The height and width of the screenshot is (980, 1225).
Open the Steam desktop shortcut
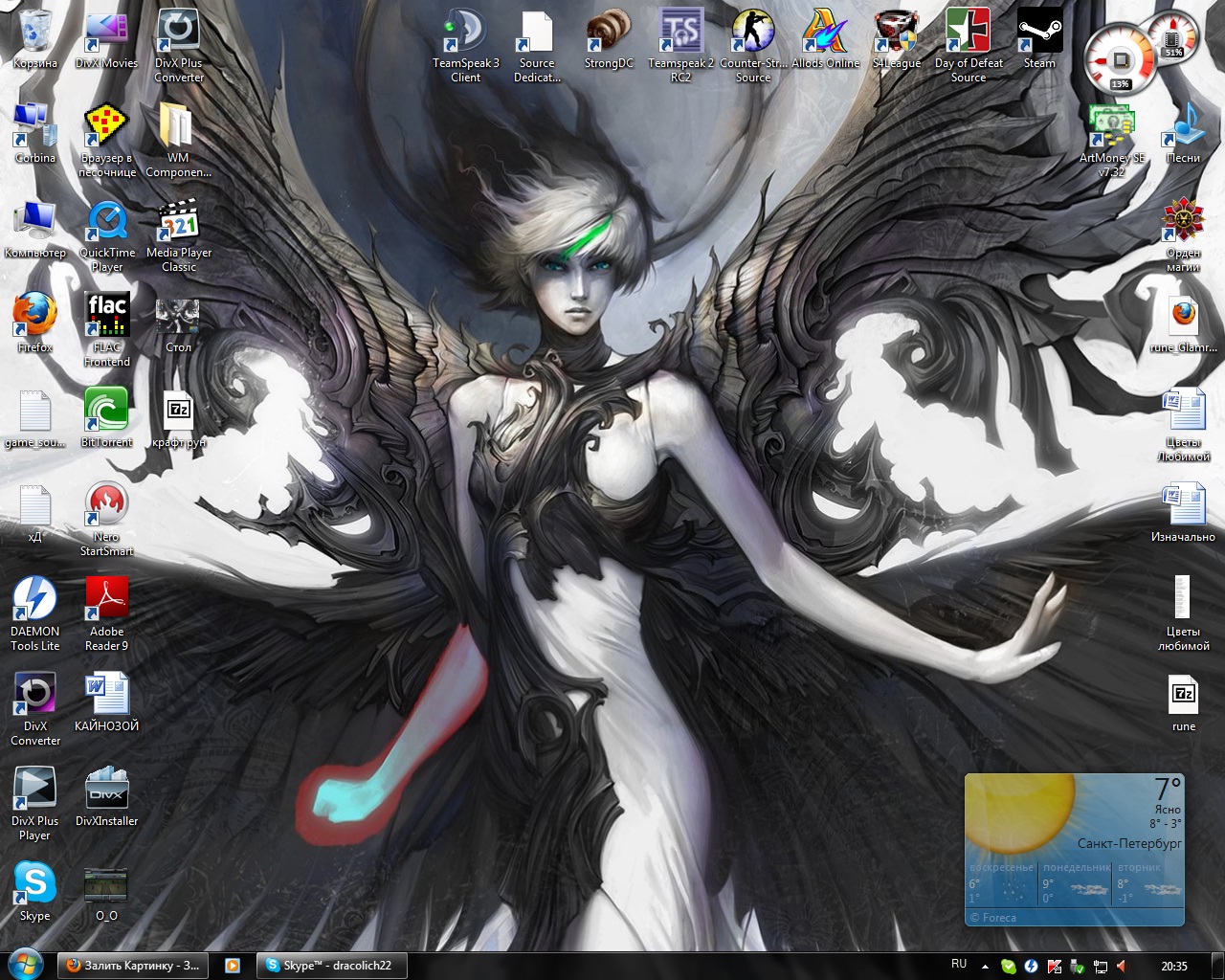tap(1040, 39)
